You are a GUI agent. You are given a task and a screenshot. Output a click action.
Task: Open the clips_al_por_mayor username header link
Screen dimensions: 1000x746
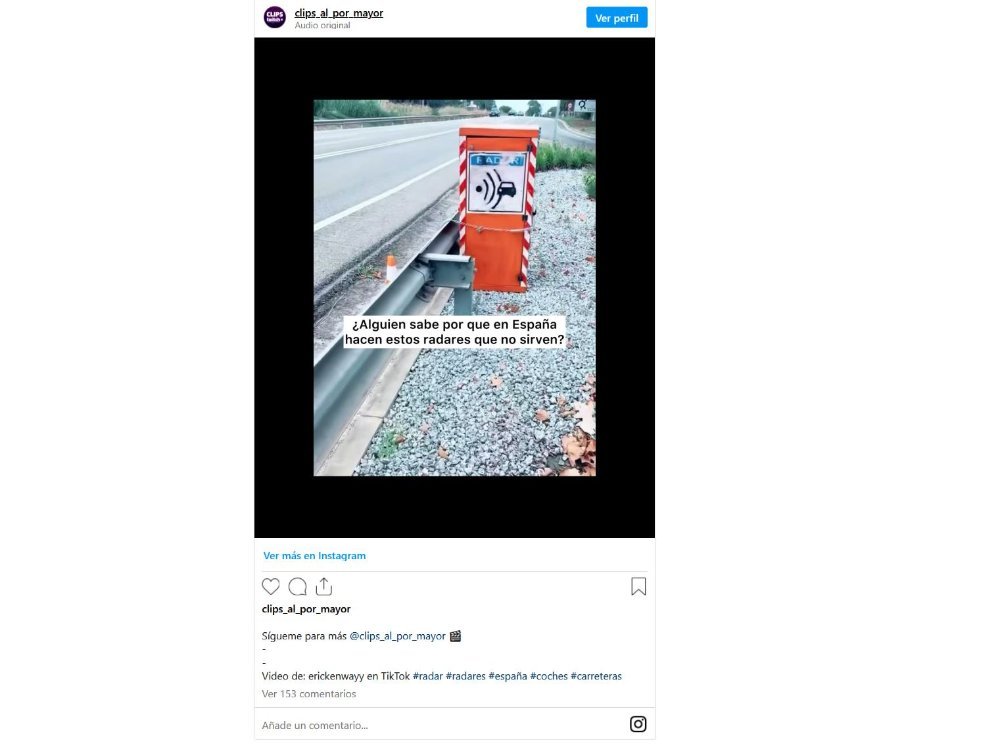point(339,13)
